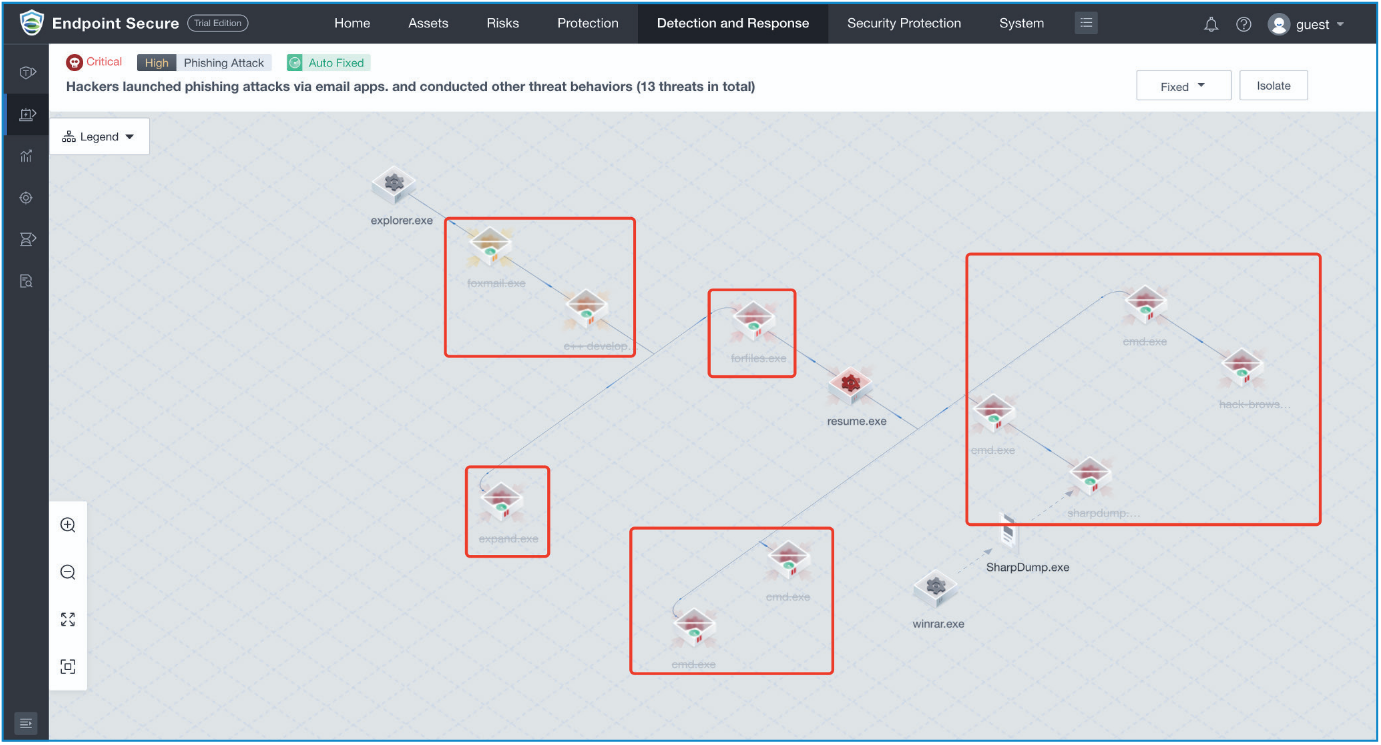1381x745 pixels.
Task: Open the Legend dropdown
Action: click(99, 137)
